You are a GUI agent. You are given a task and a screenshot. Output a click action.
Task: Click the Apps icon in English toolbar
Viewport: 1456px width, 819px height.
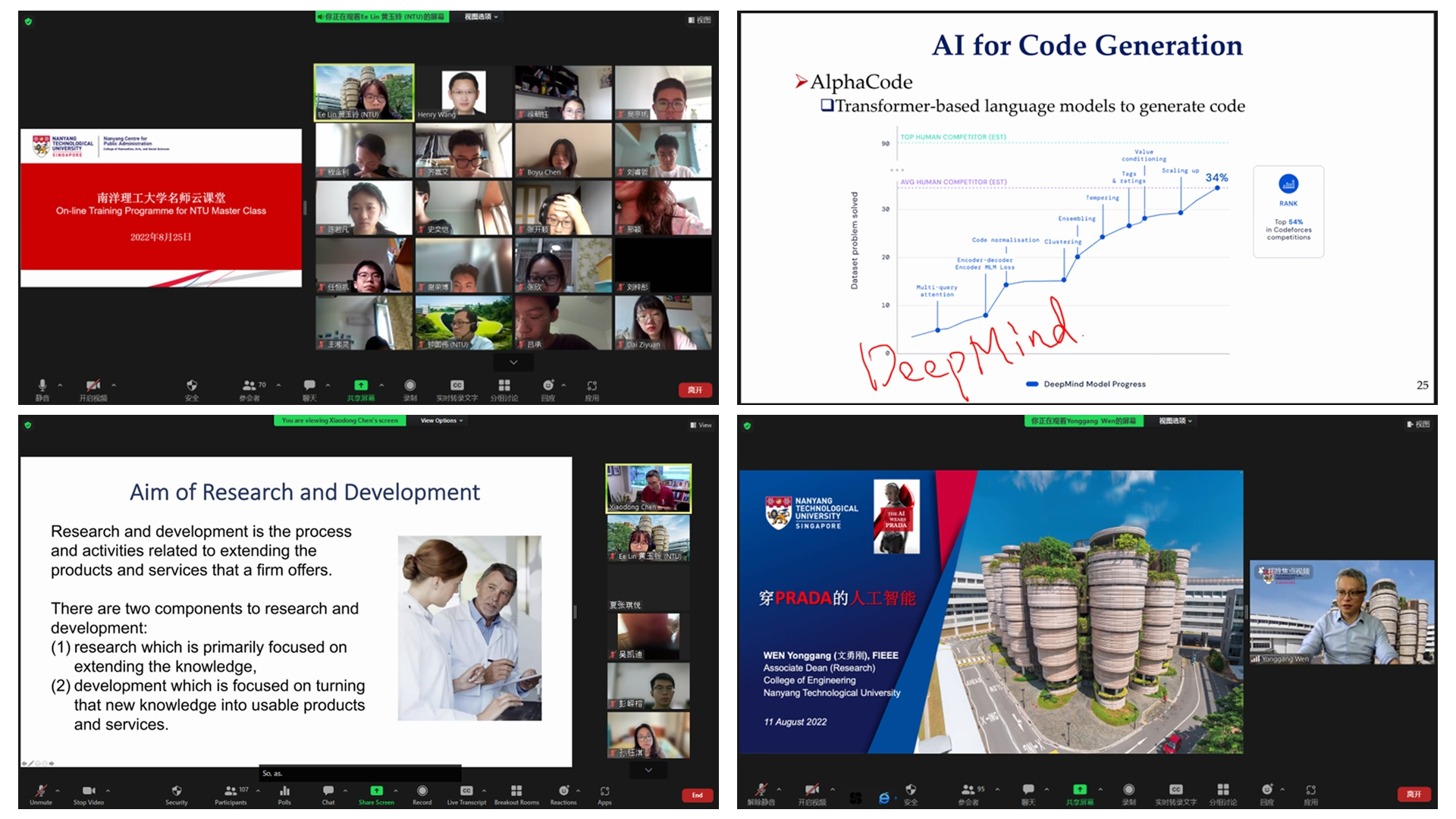(604, 791)
